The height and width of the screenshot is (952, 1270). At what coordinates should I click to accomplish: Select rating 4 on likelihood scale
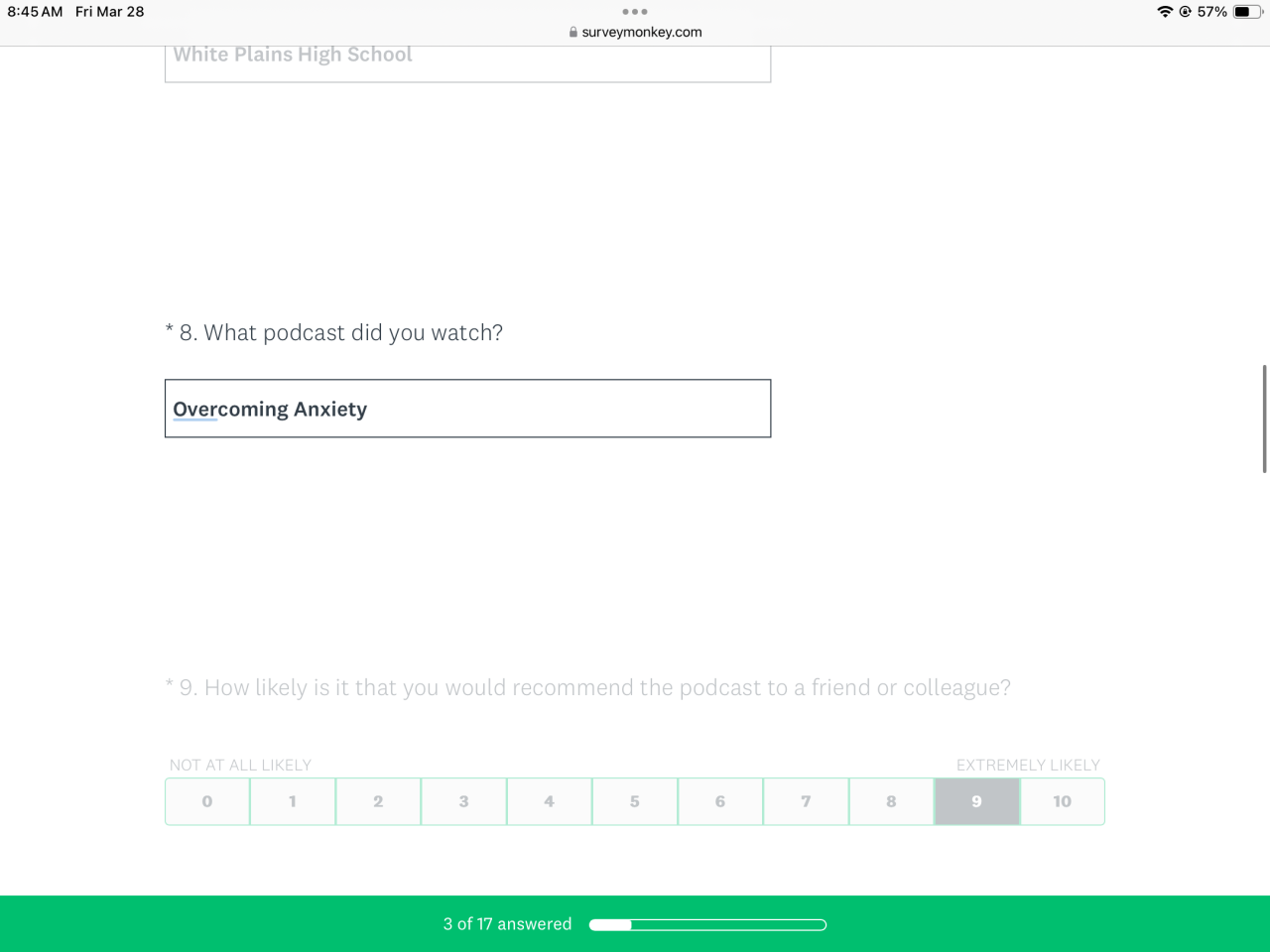click(x=549, y=801)
